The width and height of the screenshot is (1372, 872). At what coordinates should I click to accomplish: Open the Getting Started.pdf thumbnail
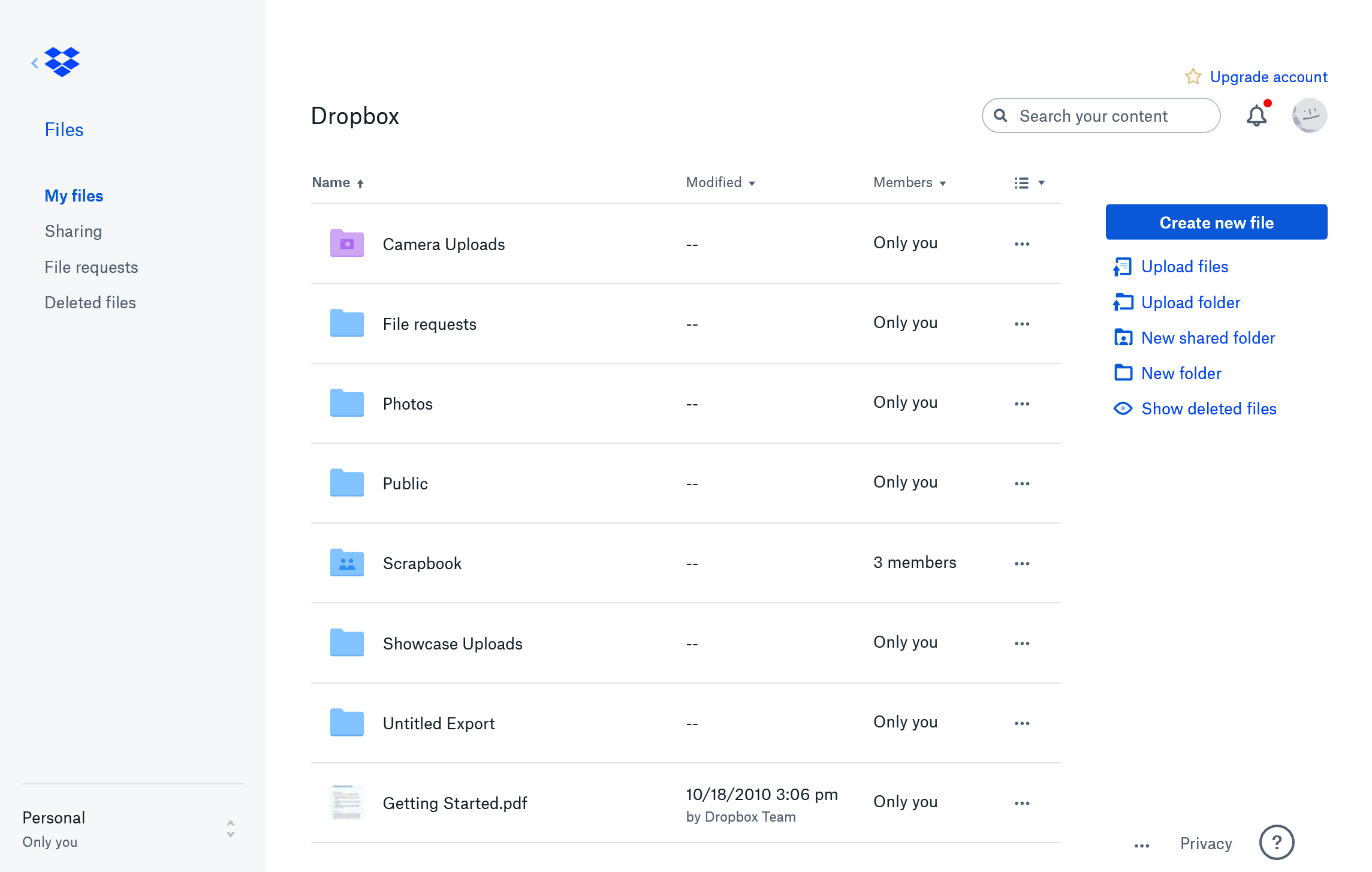[347, 802]
